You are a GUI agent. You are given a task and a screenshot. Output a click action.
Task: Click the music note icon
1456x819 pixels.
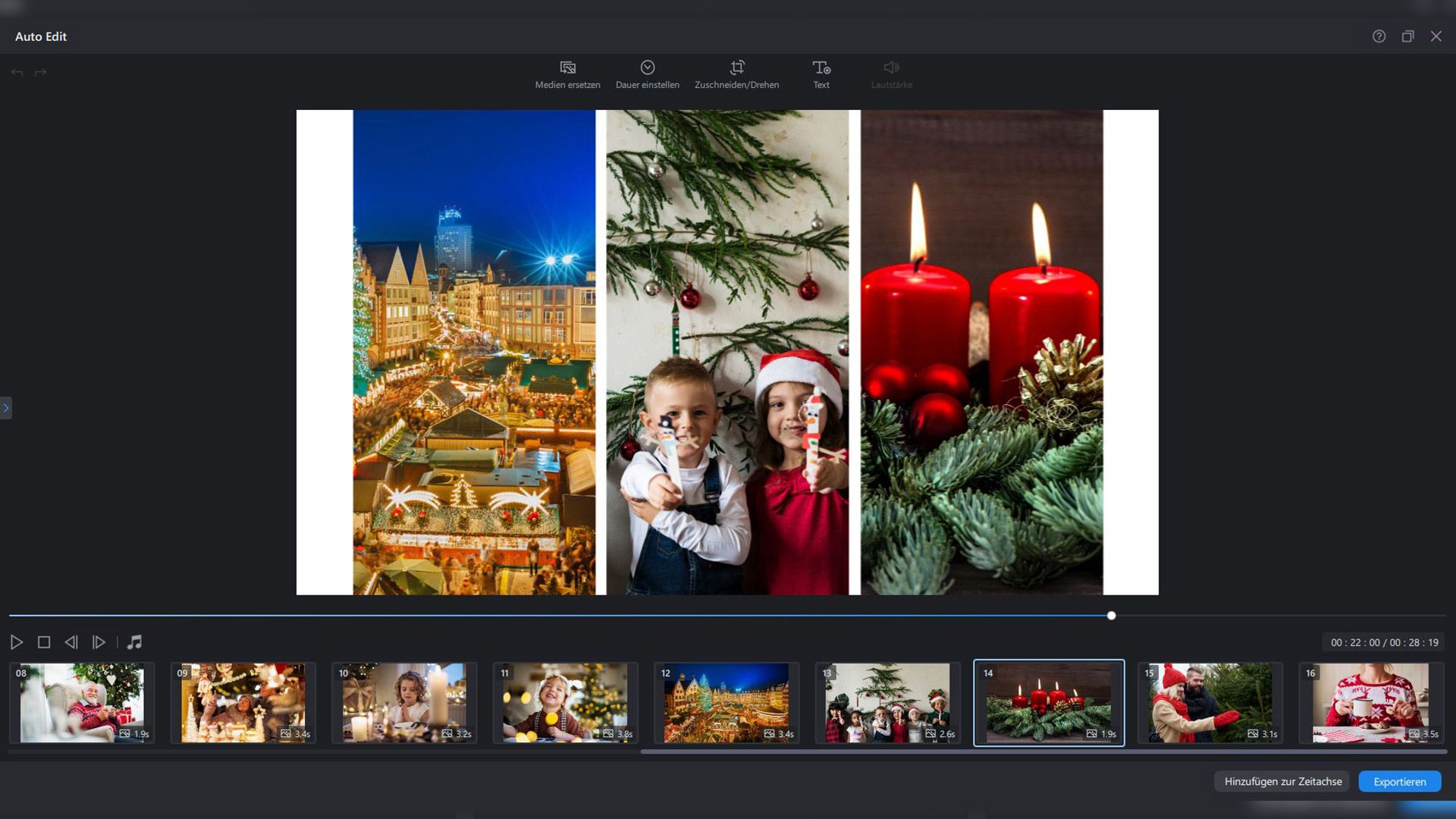coord(134,642)
